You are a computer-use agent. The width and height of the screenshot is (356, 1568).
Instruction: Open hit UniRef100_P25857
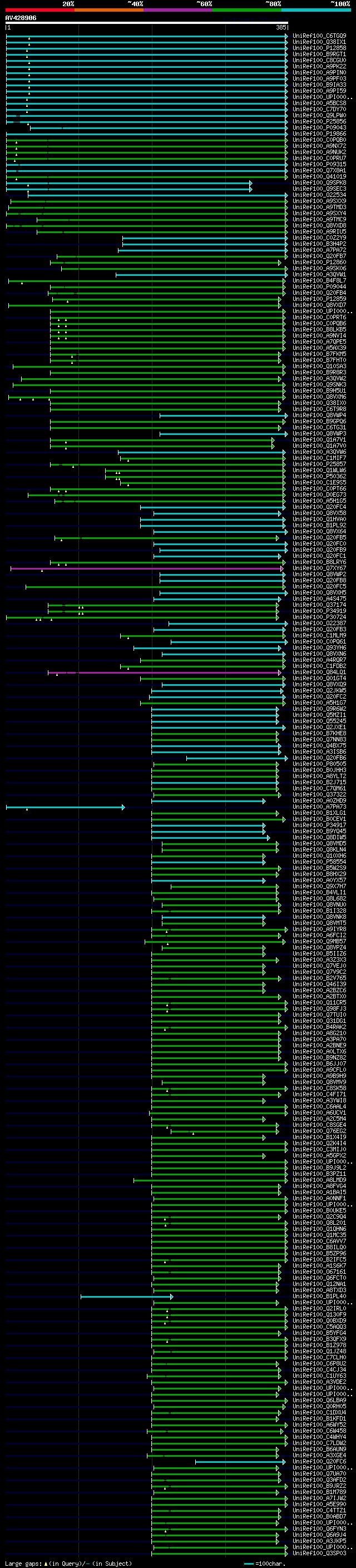[x=319, y=464]
